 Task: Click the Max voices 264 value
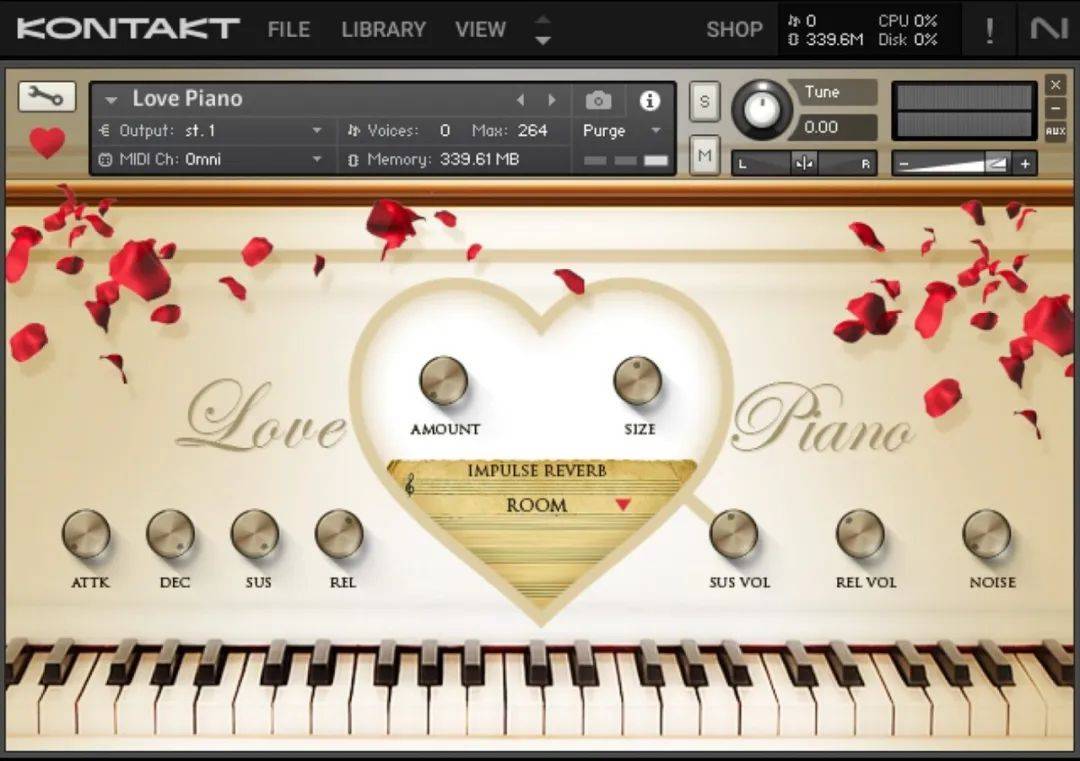click(532, 130)
